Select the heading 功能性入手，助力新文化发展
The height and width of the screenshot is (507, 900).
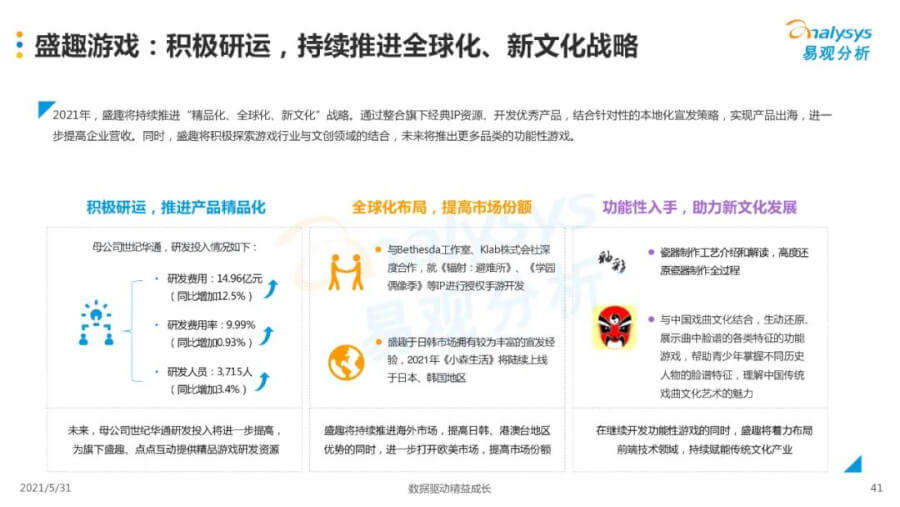coord(699,207)
